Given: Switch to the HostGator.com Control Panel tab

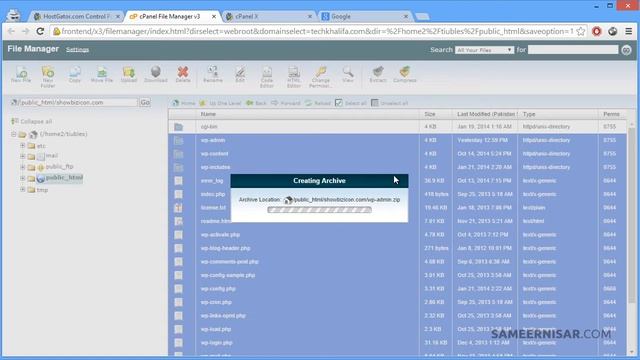Looking at the screenshot, I should [76, 16].
